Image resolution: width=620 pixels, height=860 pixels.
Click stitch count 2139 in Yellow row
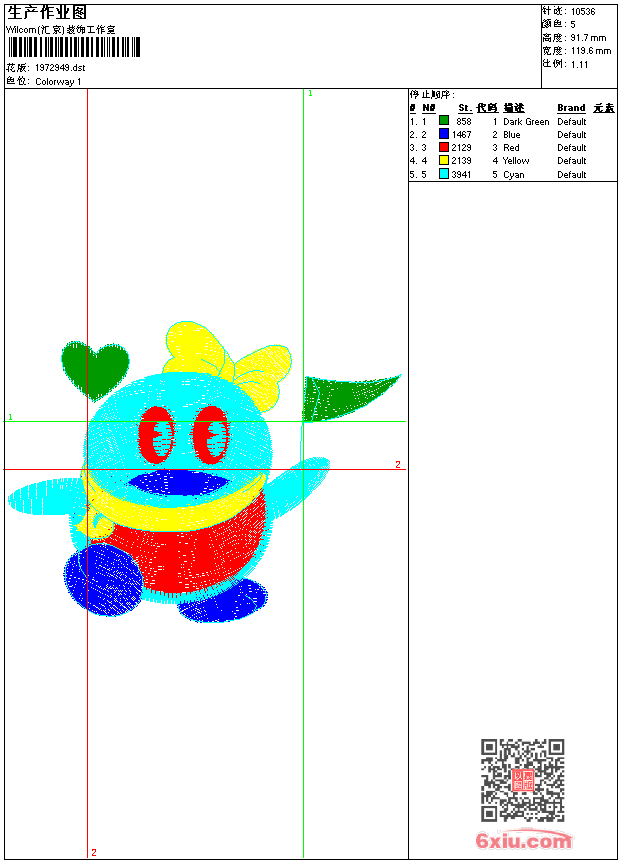461,161
